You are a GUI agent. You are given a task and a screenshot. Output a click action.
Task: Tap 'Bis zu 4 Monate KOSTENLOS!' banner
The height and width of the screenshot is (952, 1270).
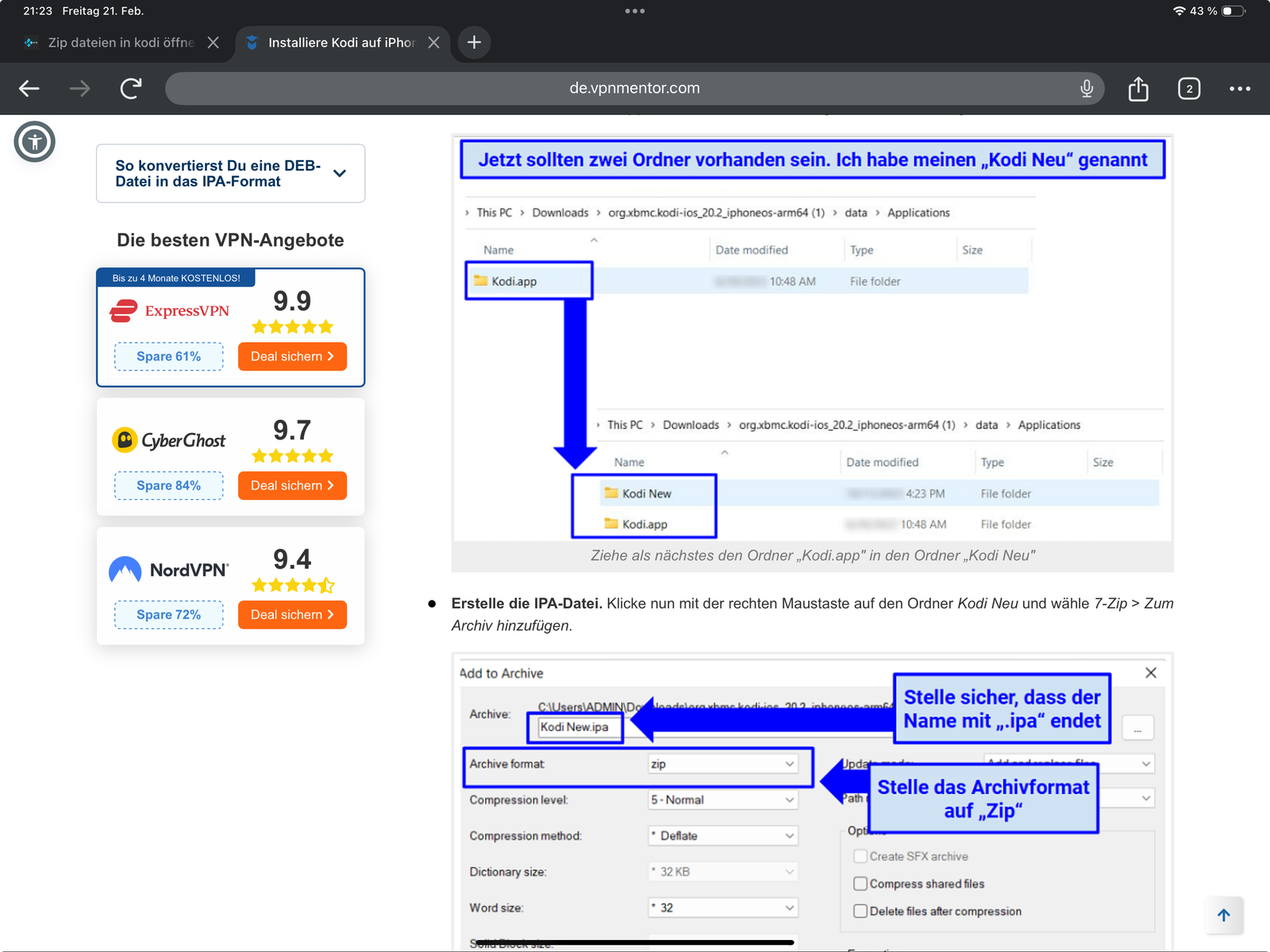click(x=176, y=278)
